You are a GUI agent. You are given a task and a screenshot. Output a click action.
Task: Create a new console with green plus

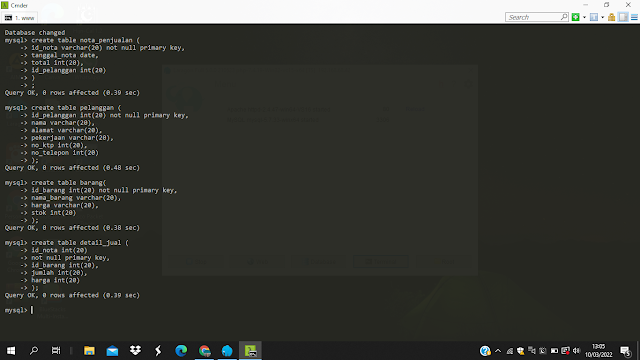[576, 17]
